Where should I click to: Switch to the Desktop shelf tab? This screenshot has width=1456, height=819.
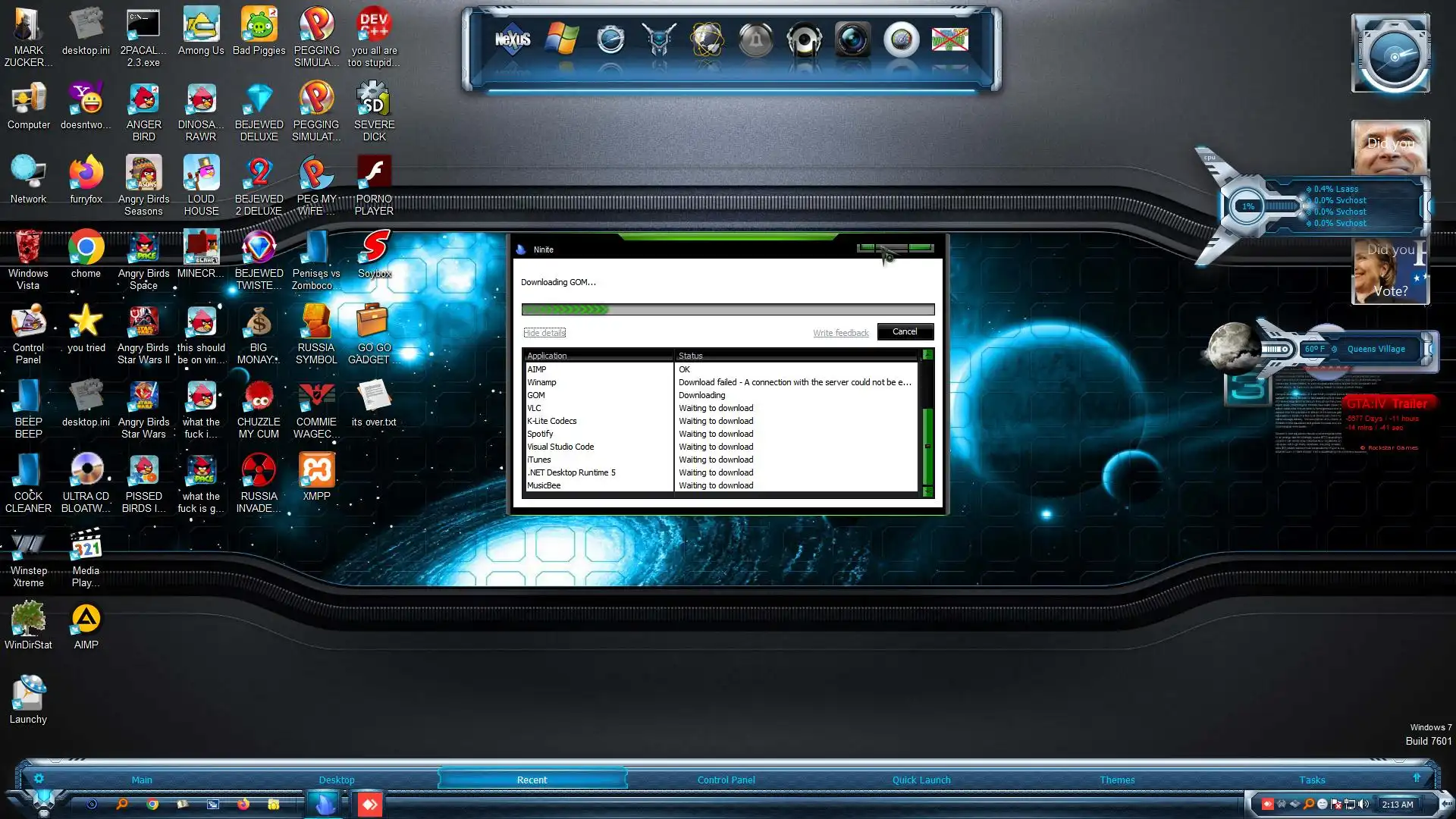point(337,780)
